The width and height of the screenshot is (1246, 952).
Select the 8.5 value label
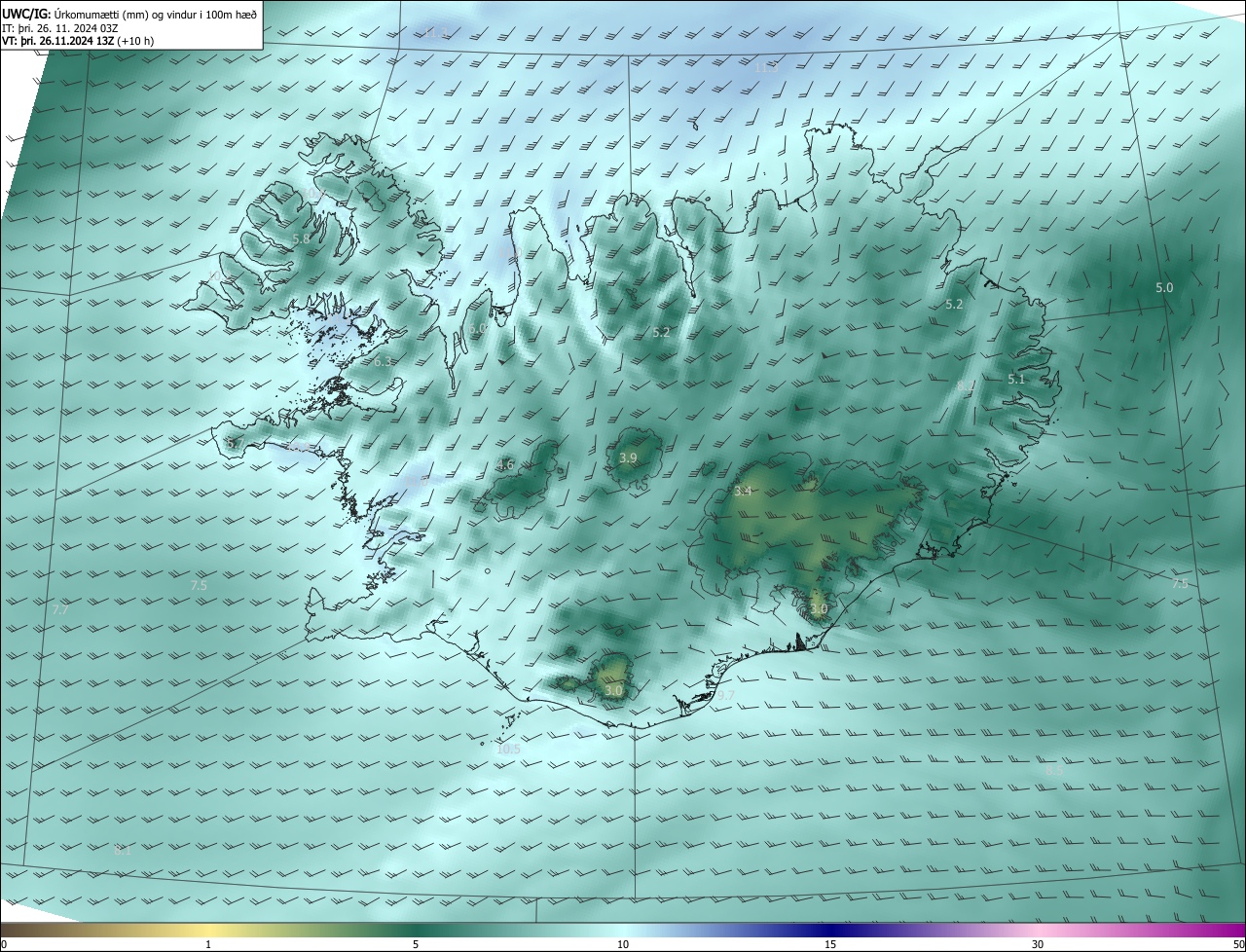coord(1054,770)
